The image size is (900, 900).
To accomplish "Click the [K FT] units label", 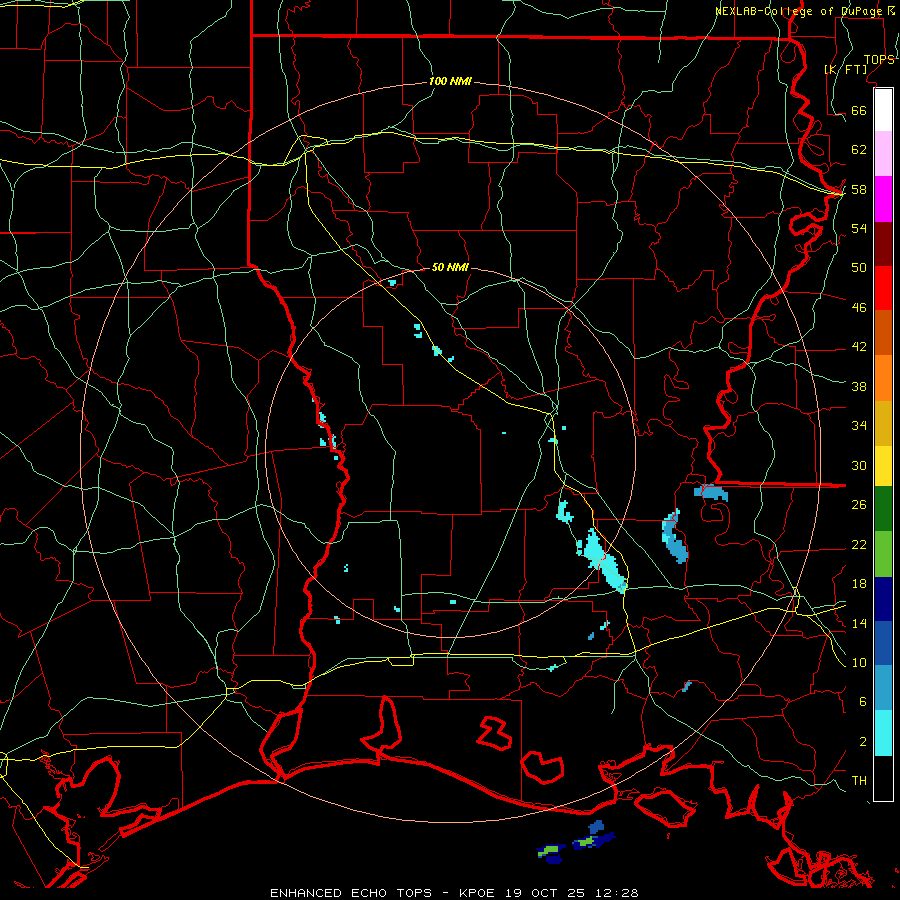I will coord(845,69).
